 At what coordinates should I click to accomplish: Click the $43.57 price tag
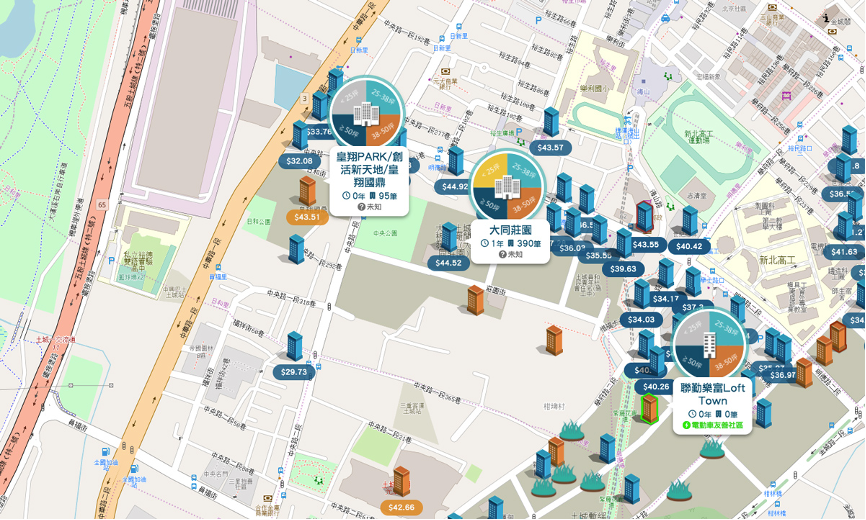click(x=550, y=147)
